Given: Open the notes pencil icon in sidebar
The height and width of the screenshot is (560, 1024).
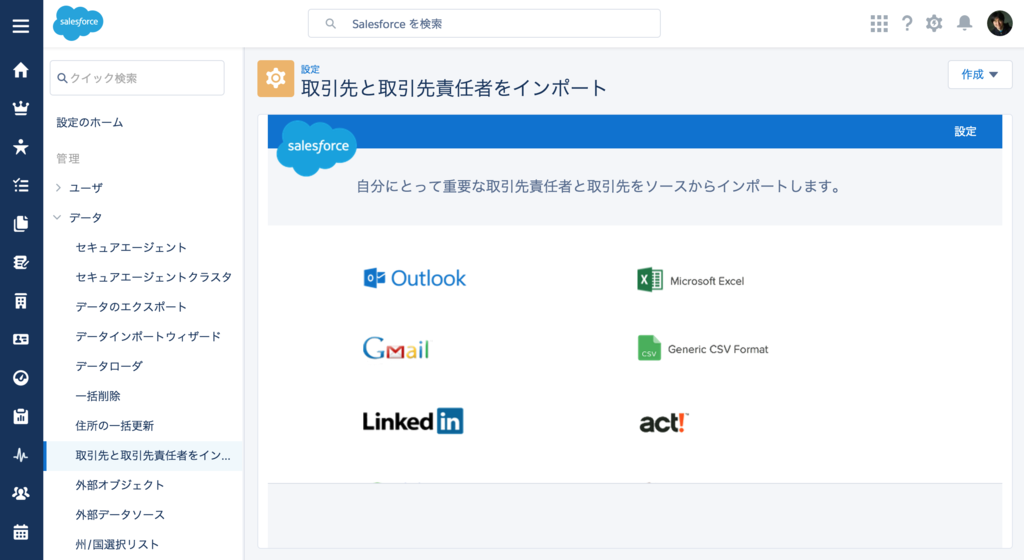Looking at the screenshot, I should [21, 262].
